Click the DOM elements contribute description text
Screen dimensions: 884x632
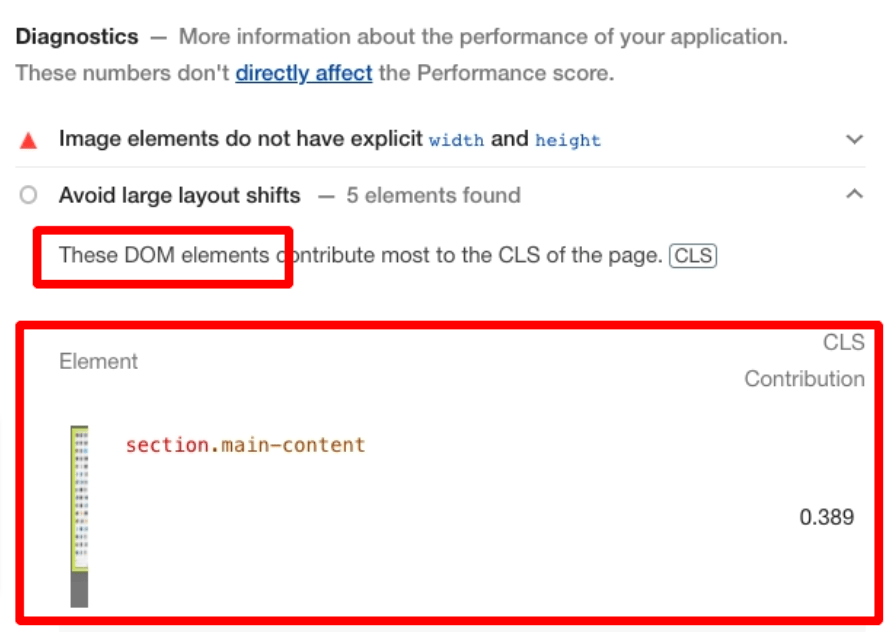361,255
